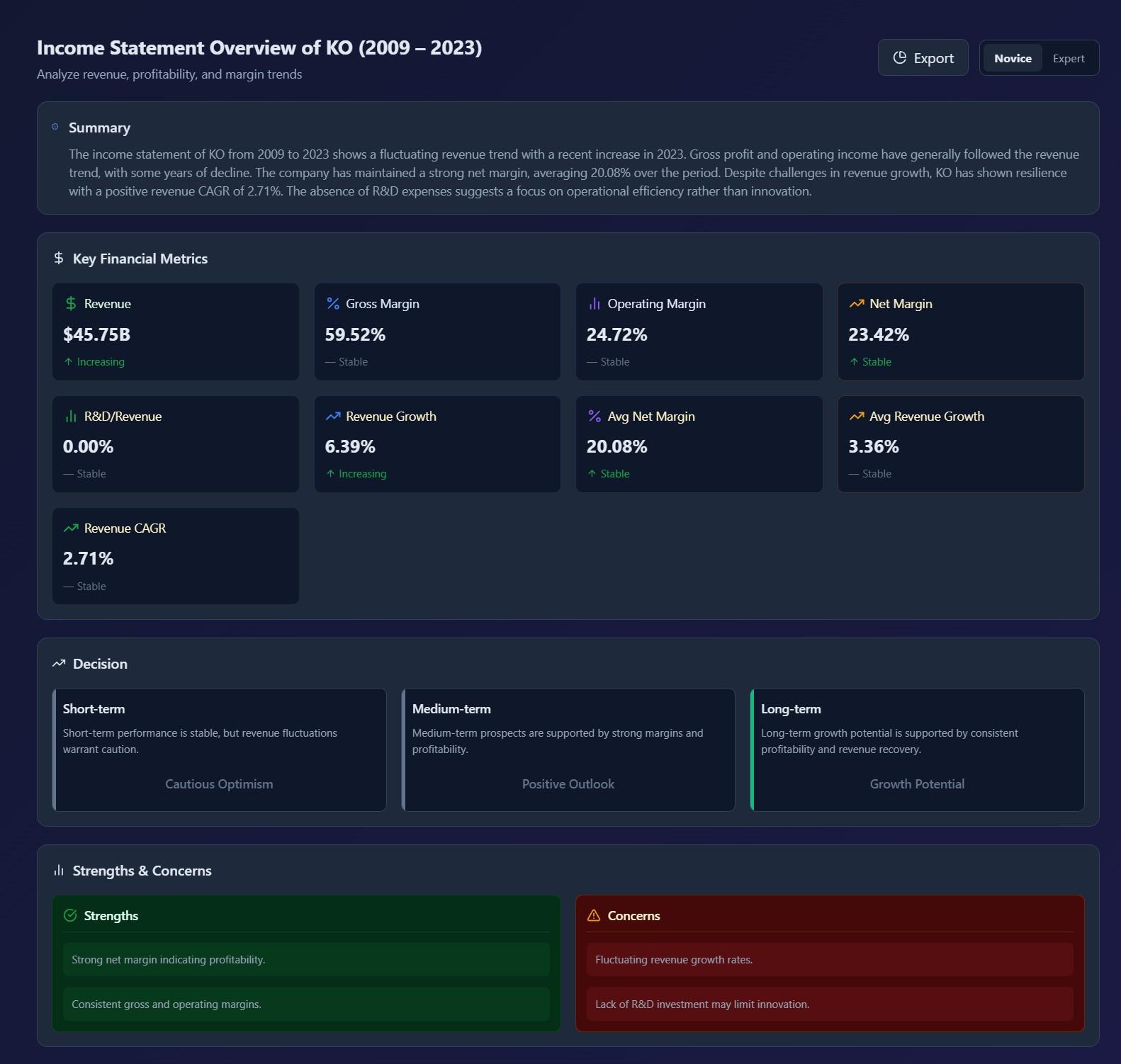Click the trend icon on Net Margin card

(856, 303)
